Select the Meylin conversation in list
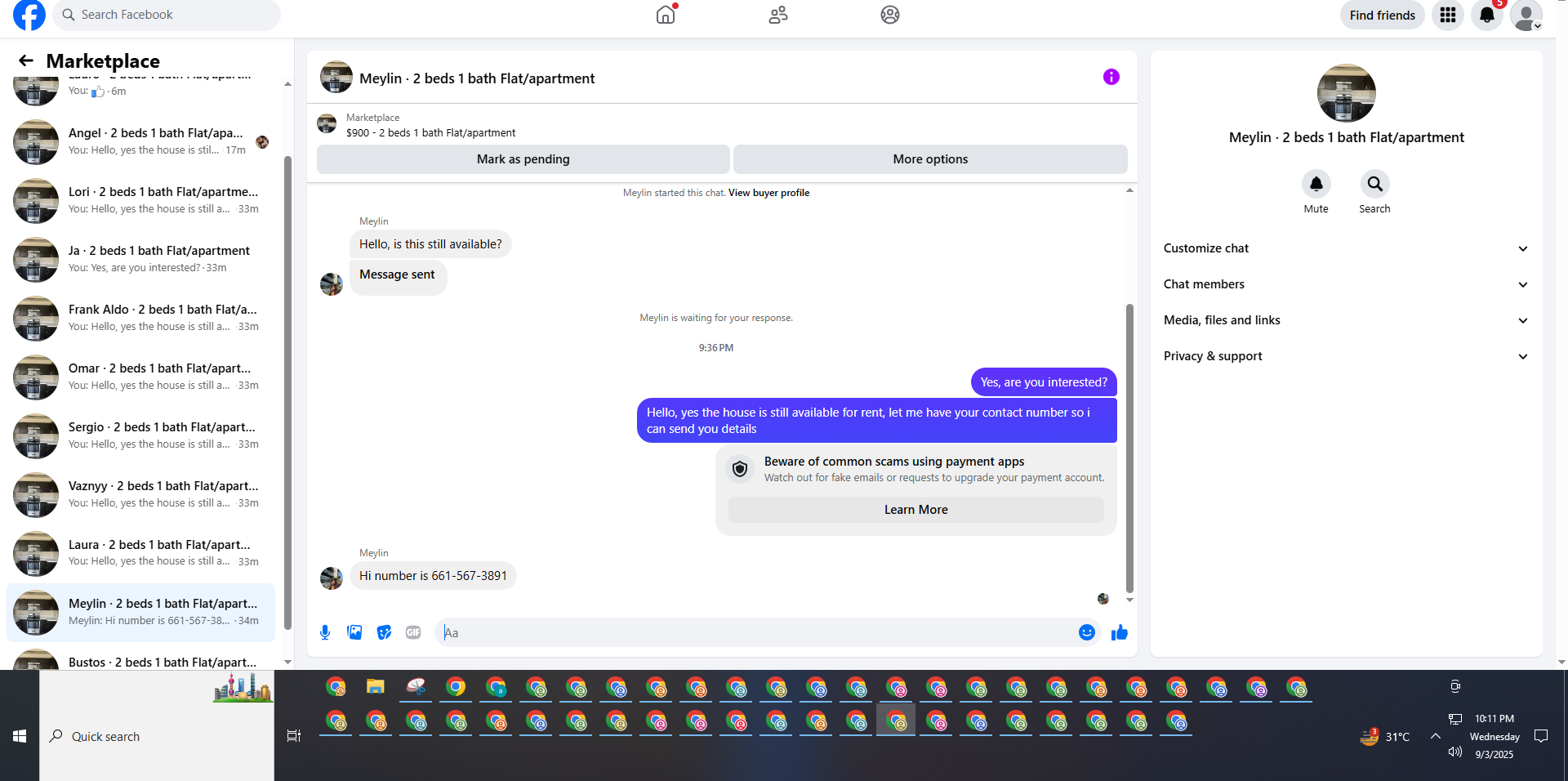Viewport: 1568px width, 781px height. [140, 613]
